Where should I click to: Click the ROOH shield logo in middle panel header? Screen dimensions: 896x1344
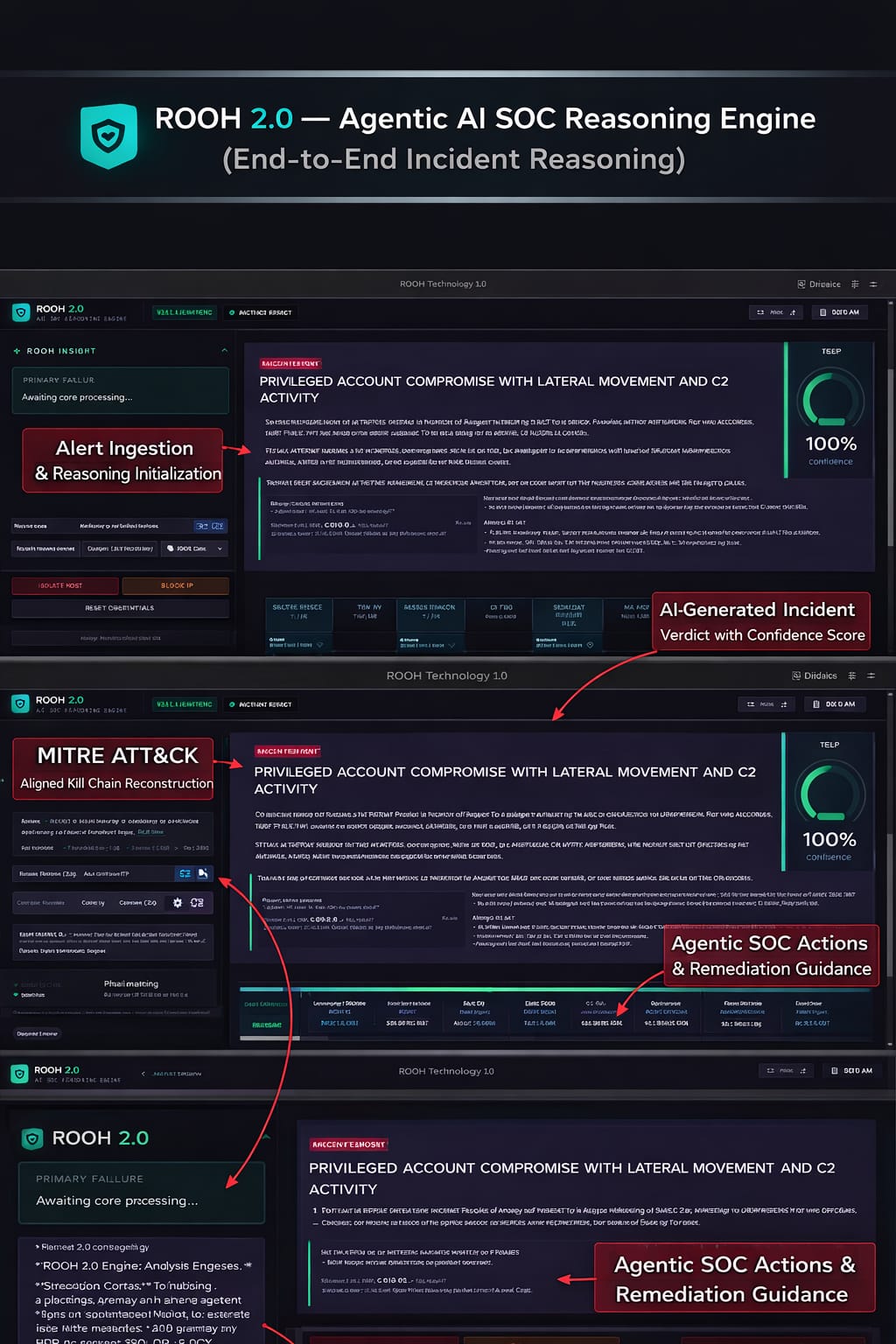point(21,703)
